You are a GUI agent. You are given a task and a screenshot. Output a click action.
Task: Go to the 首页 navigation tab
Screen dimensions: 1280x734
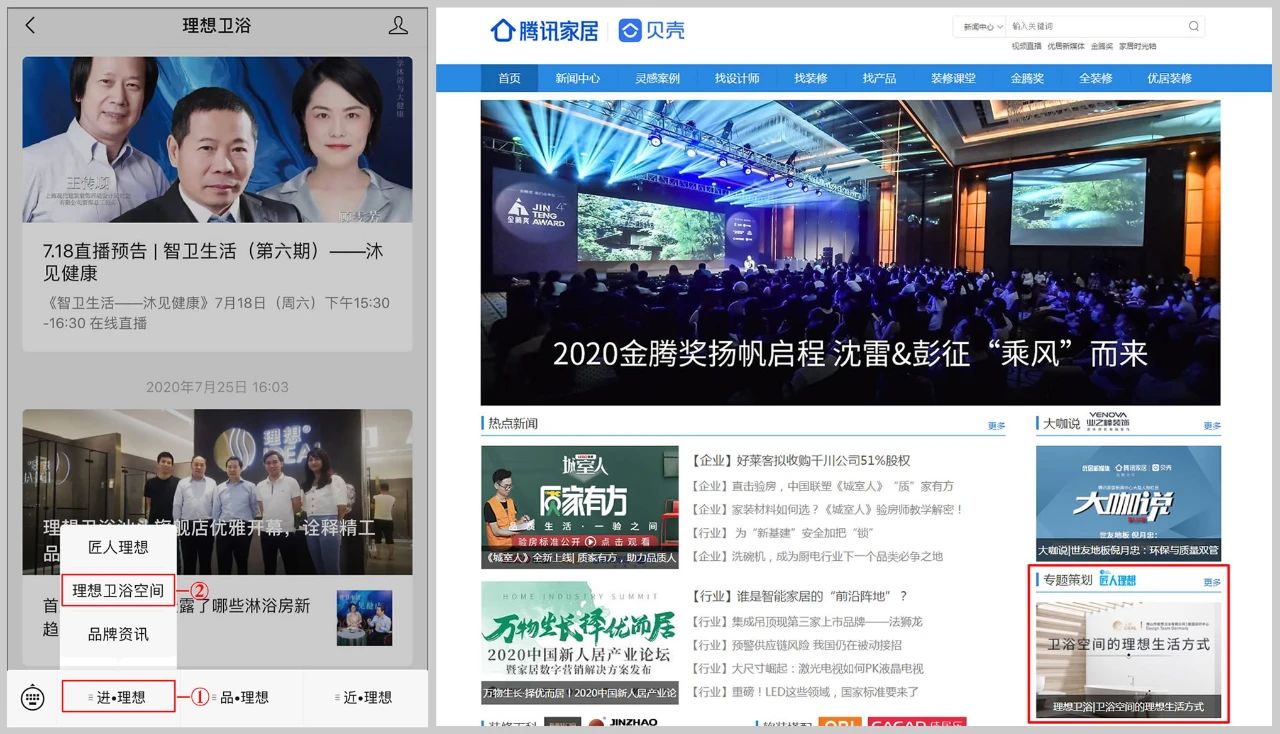pos(509,78)
